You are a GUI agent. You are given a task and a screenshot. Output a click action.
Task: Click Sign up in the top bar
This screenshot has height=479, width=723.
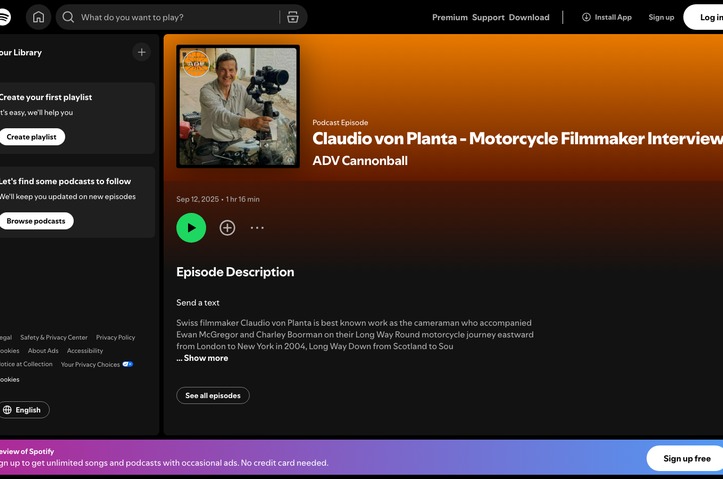click(x=661, y=17)
